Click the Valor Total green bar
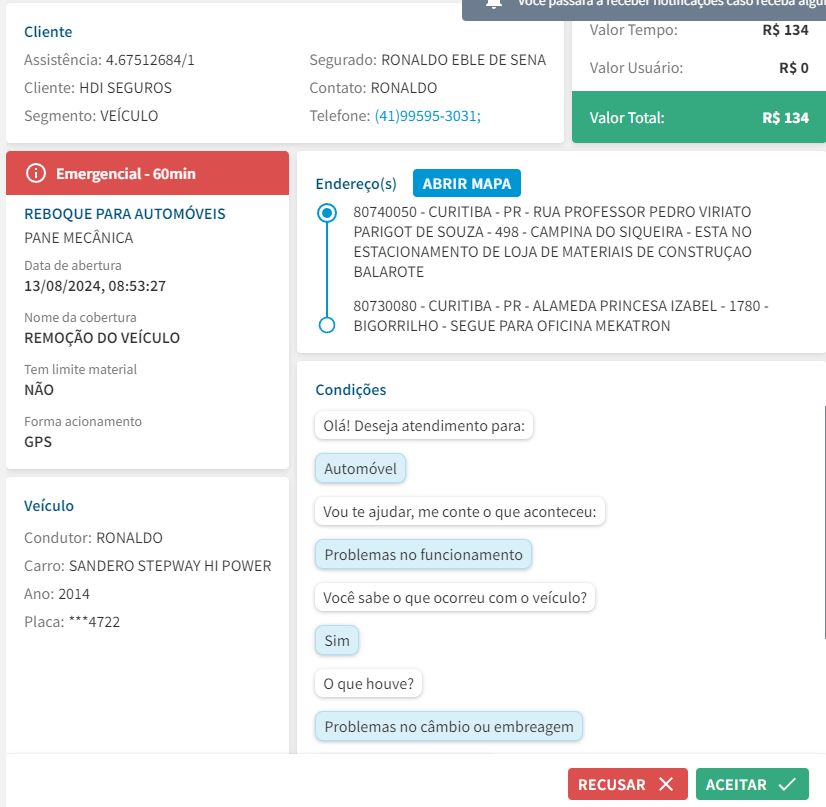The image size is (826, 807). click(x=699, y=117)
